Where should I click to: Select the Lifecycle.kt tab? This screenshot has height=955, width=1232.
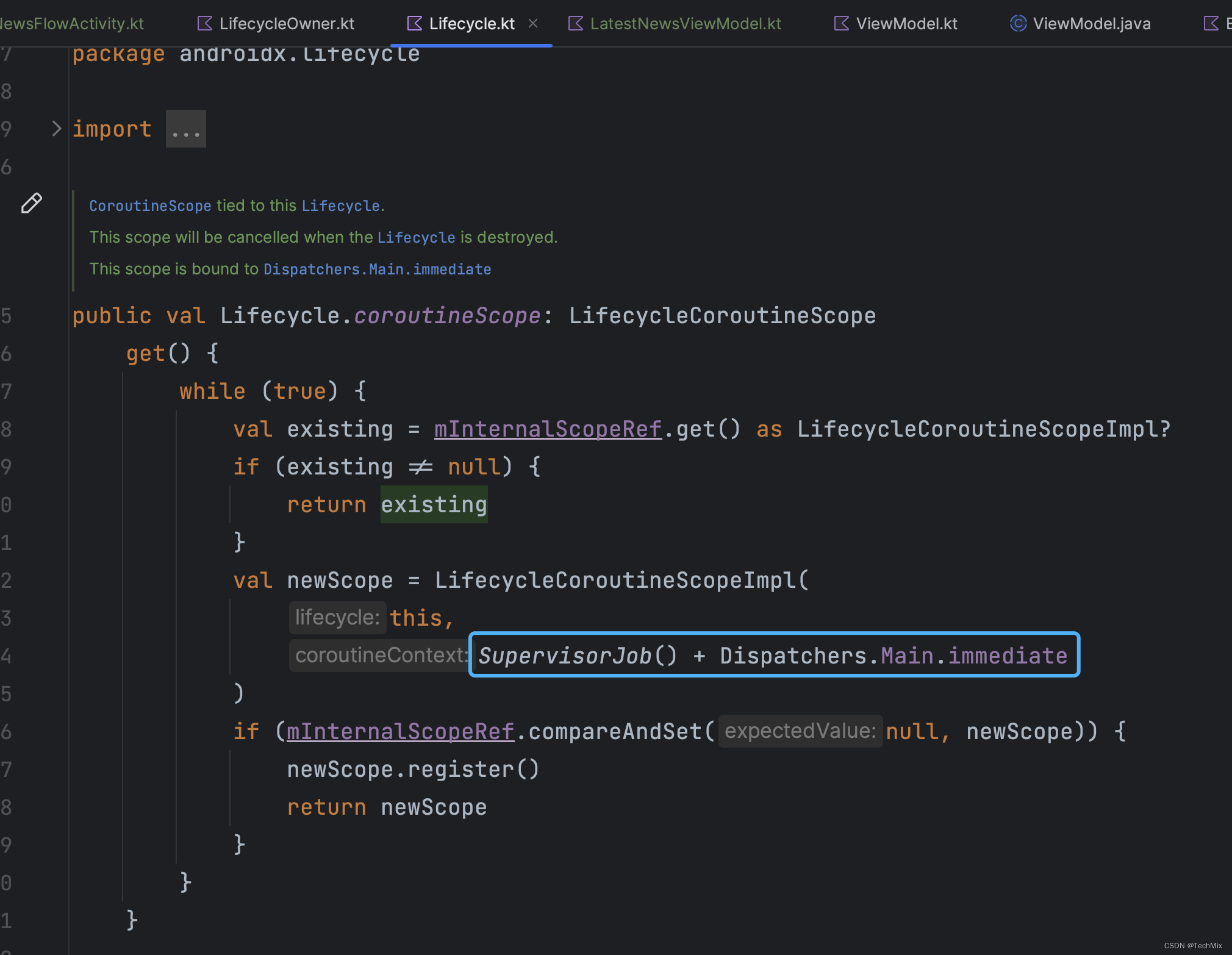coord(471,24)
